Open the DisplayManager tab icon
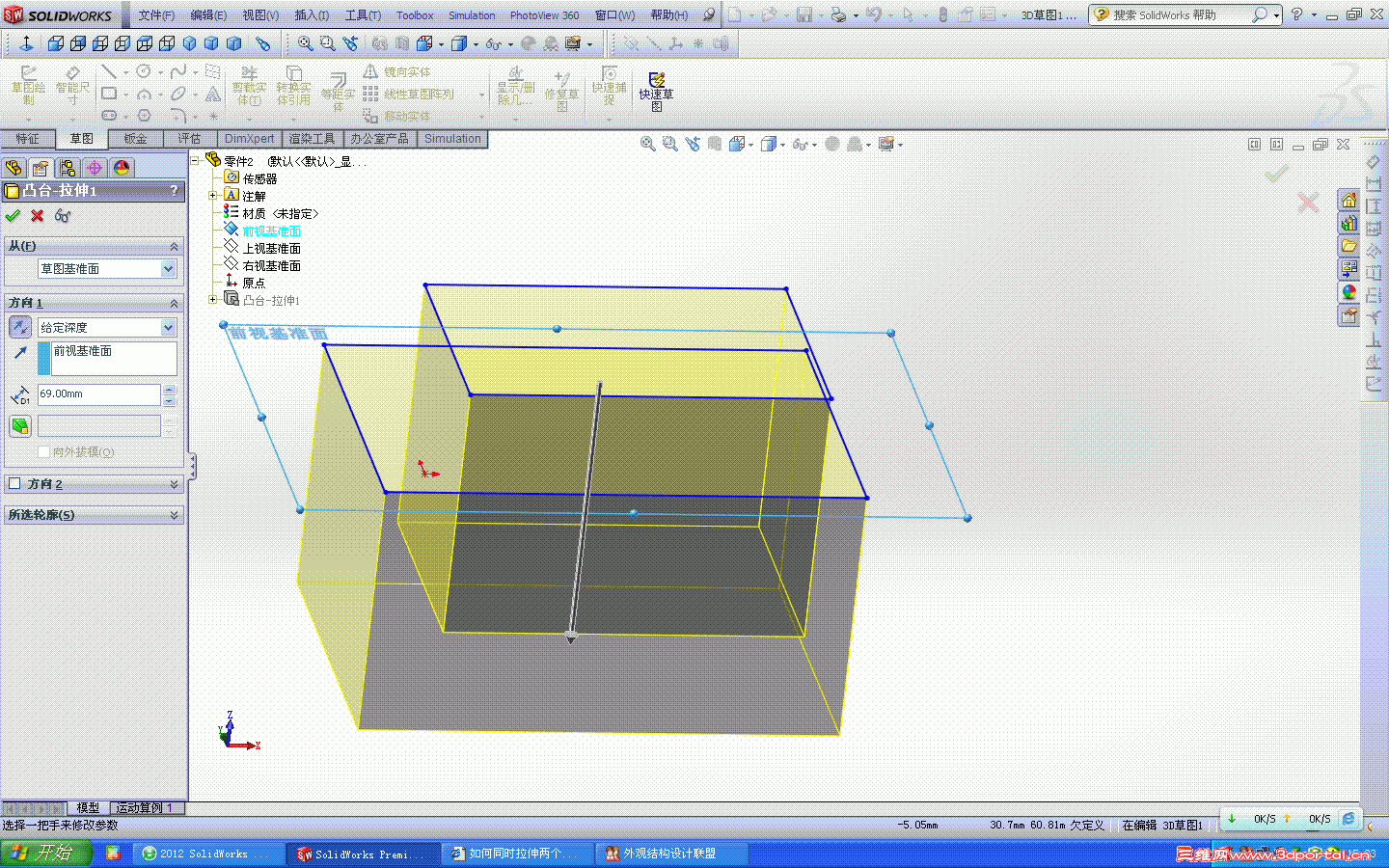The image size is (1389, 868). (x=122, y=168)
